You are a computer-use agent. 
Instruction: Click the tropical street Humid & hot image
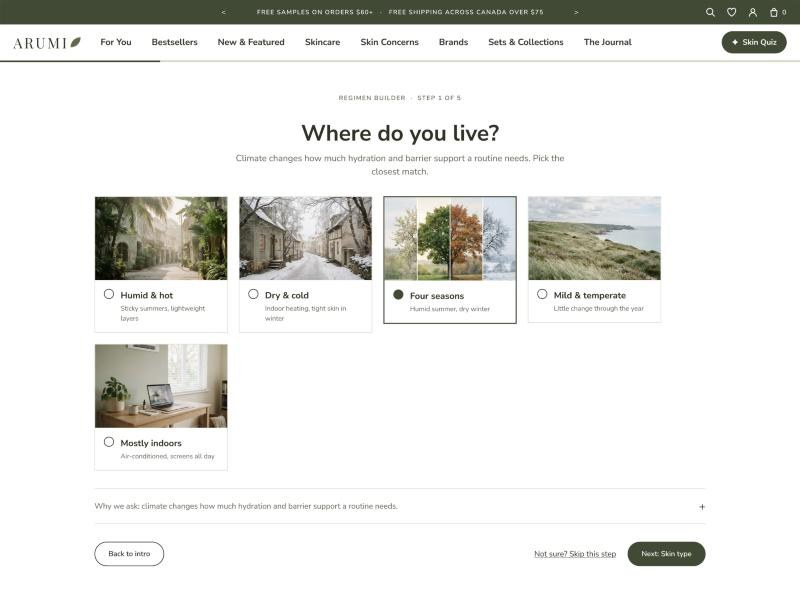(161, 238)
